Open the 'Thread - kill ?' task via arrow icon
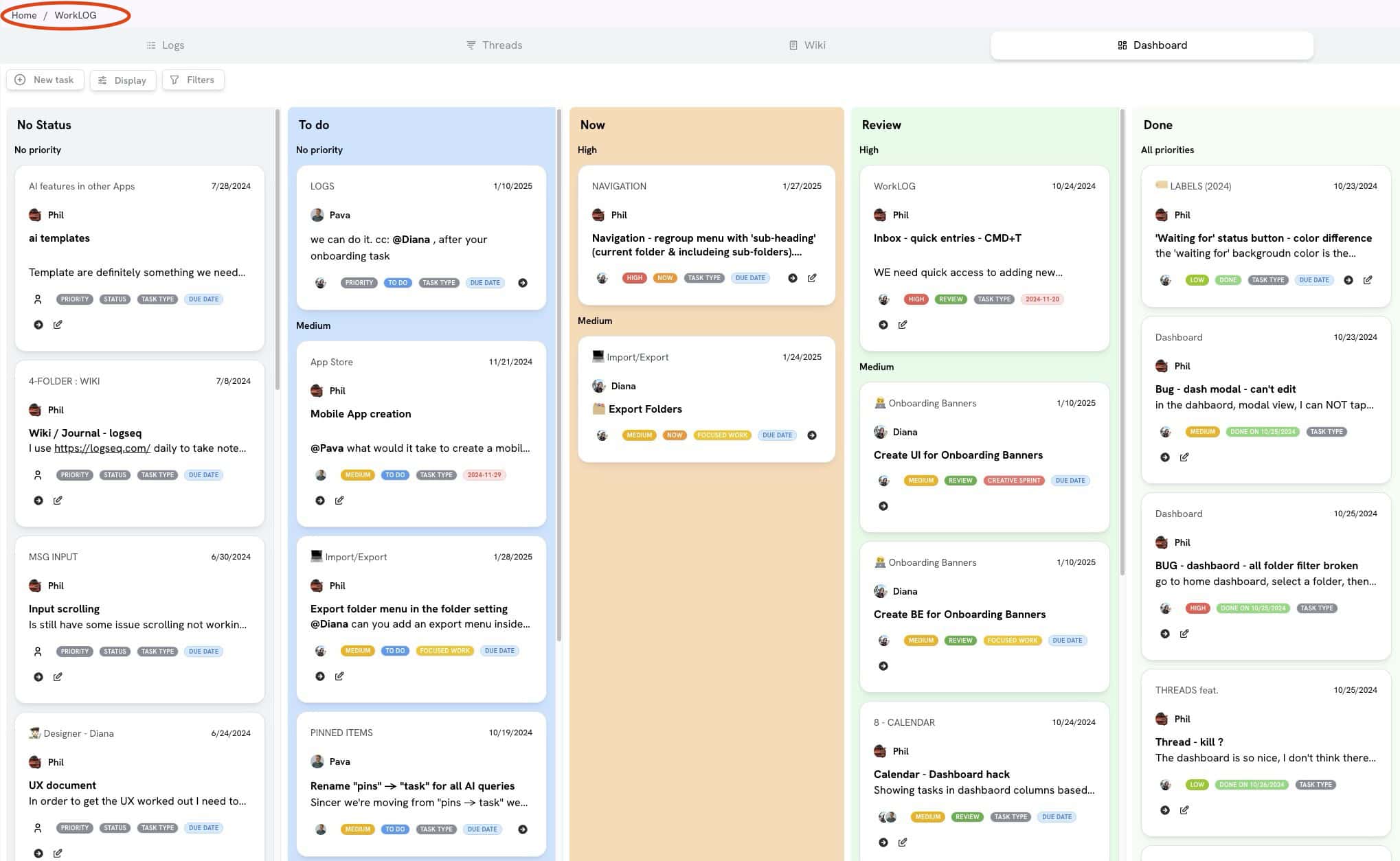 pos(1166,810)
